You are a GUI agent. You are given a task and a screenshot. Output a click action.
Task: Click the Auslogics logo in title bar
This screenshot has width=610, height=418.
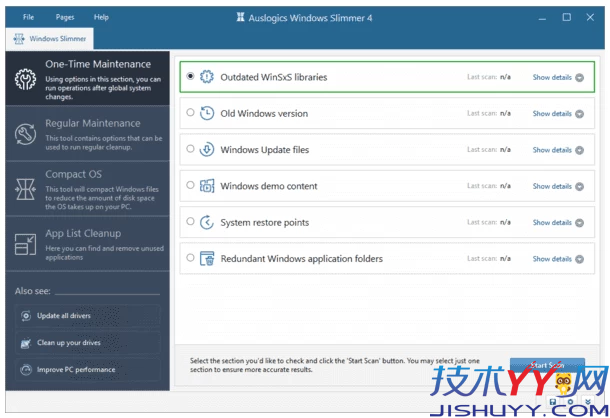coord(240,17)
